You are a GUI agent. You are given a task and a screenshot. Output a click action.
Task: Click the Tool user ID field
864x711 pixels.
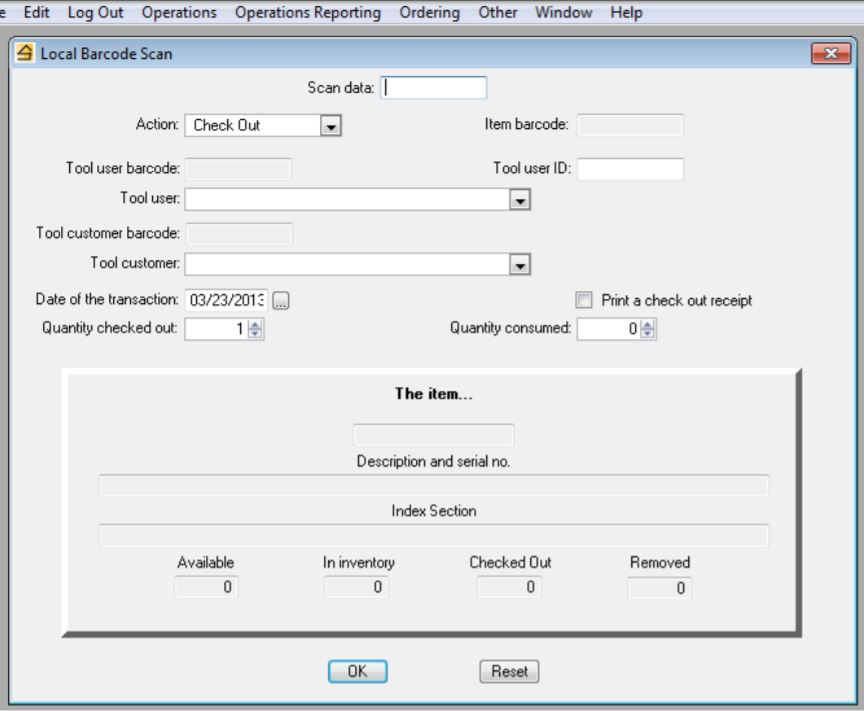coord(630,169)
